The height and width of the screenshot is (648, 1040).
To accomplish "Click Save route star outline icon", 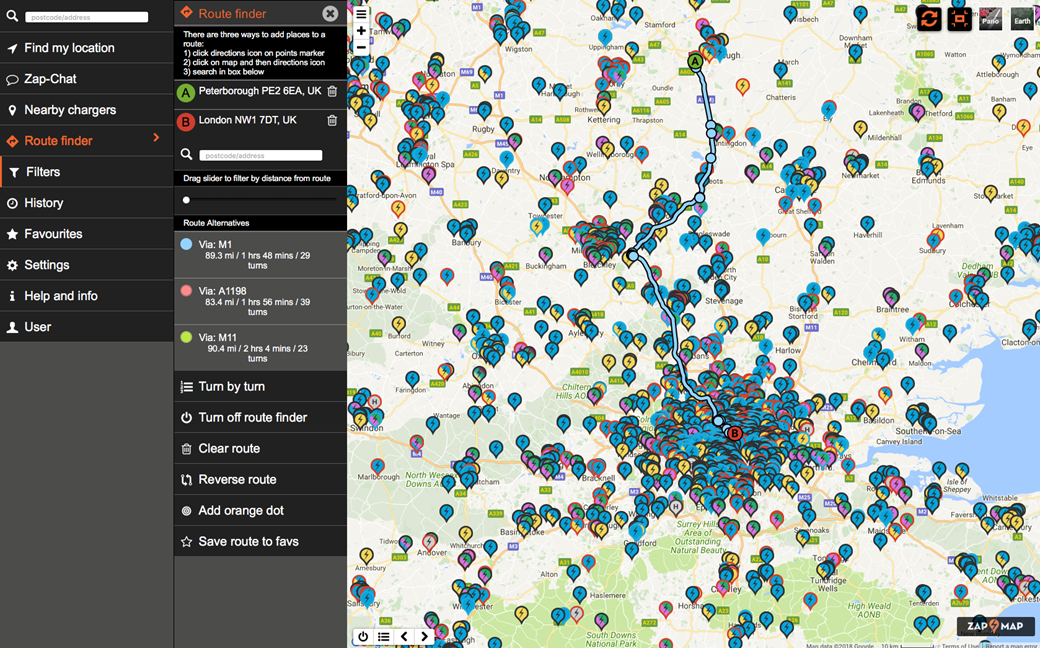I will (x=186, y=542).
